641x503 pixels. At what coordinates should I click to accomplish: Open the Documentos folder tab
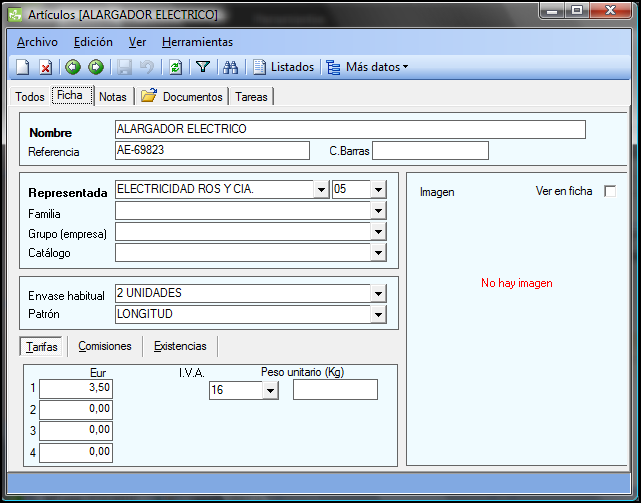[x=182, y=97]
